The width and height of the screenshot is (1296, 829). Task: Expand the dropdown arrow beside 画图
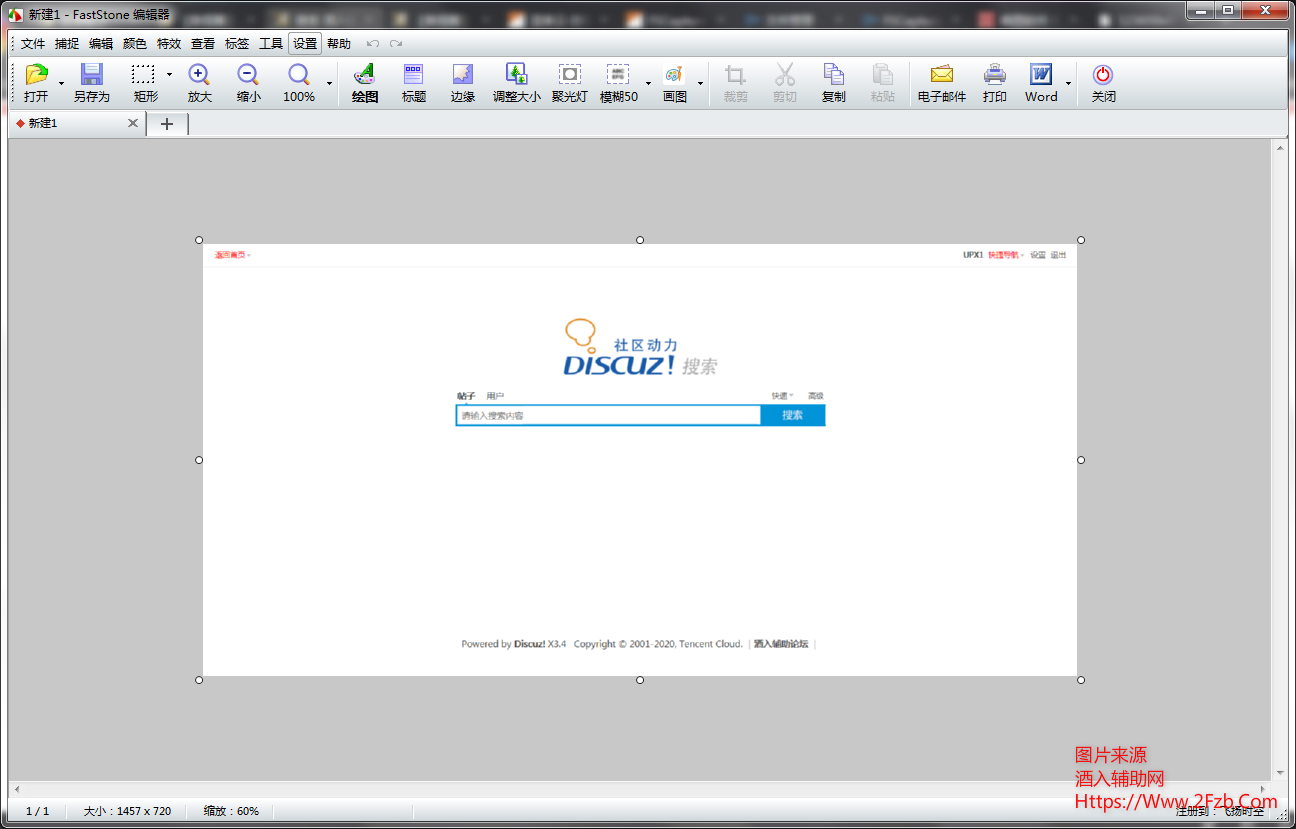(x=700, y=83)
